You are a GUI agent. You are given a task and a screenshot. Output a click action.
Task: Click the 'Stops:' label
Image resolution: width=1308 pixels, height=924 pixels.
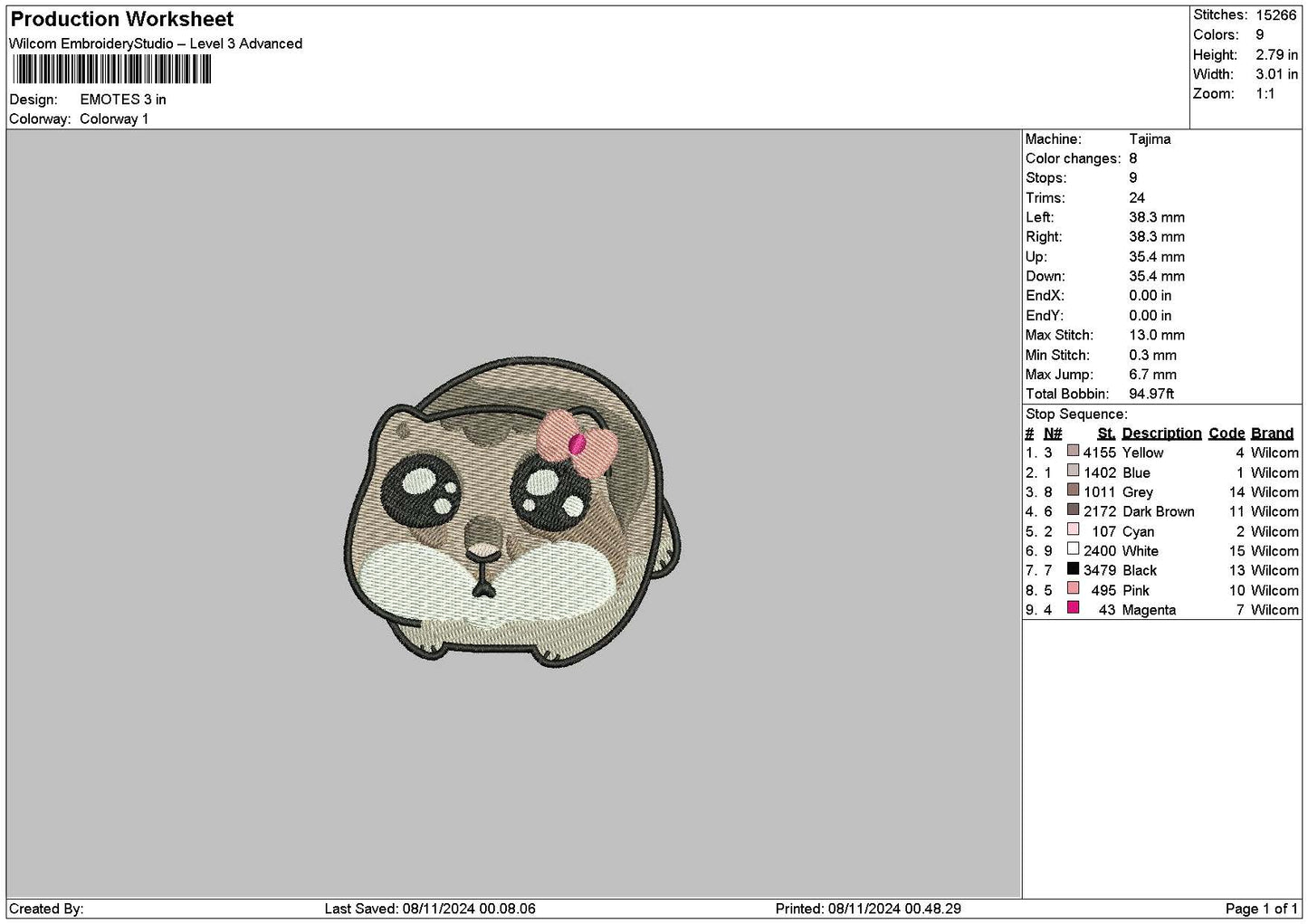(1045, 178)
